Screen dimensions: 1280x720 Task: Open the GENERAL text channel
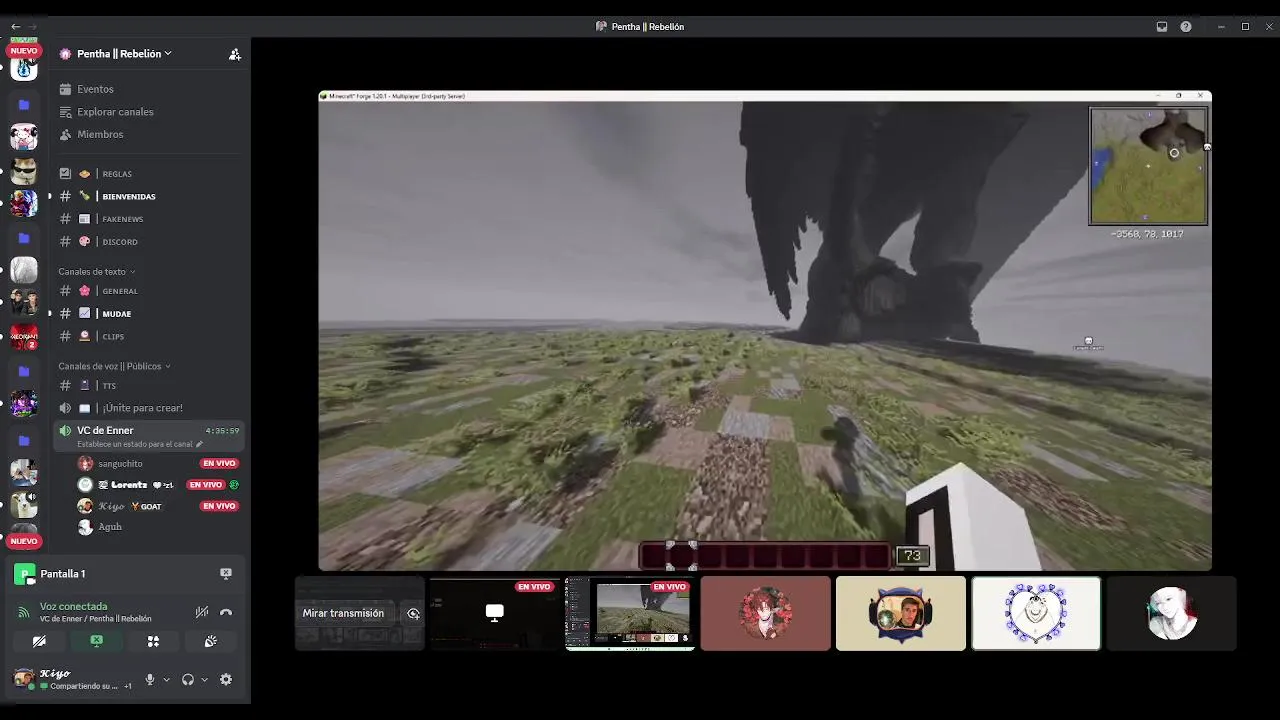(150, 291)
